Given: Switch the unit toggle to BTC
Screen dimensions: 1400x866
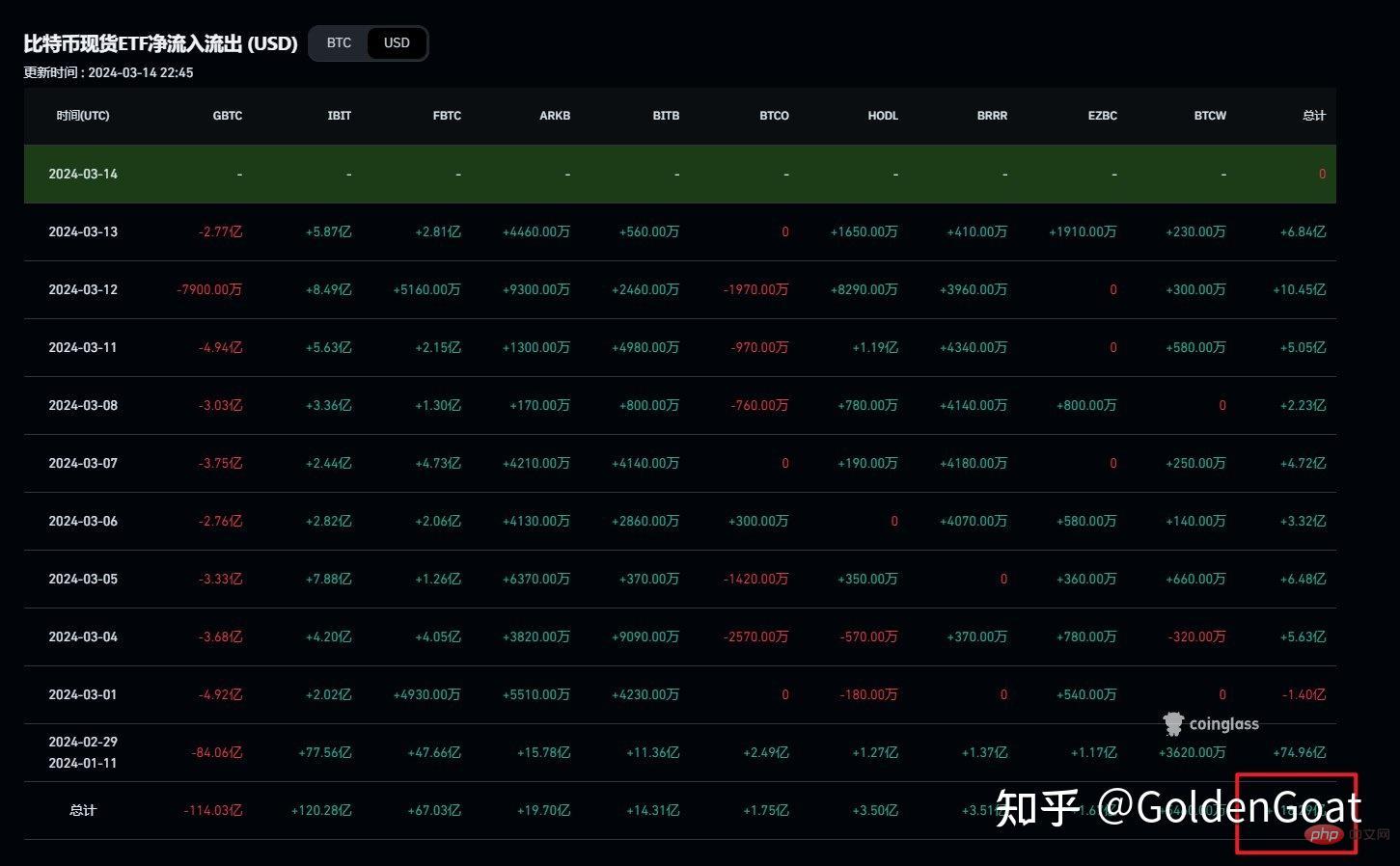Looking at the screenshot, I should [x=339, y=43].
